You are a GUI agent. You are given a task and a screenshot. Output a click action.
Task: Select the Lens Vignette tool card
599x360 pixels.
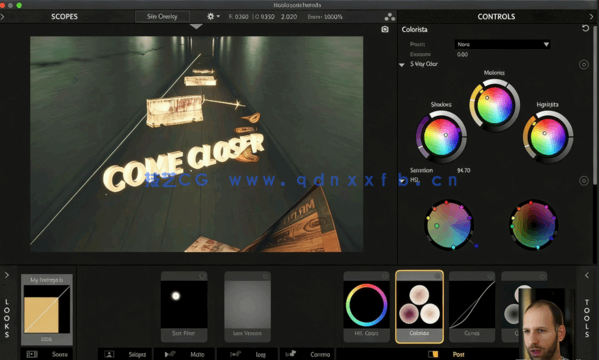247,307
